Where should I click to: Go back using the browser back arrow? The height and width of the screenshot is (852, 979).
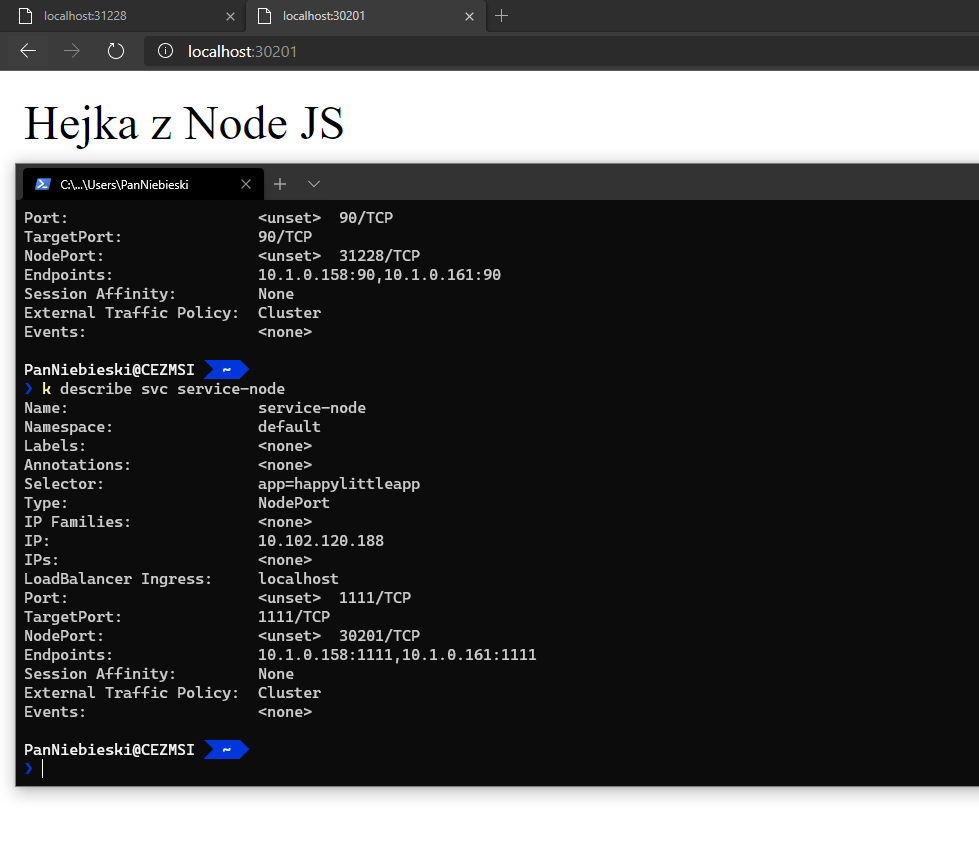tap(28, 51)
